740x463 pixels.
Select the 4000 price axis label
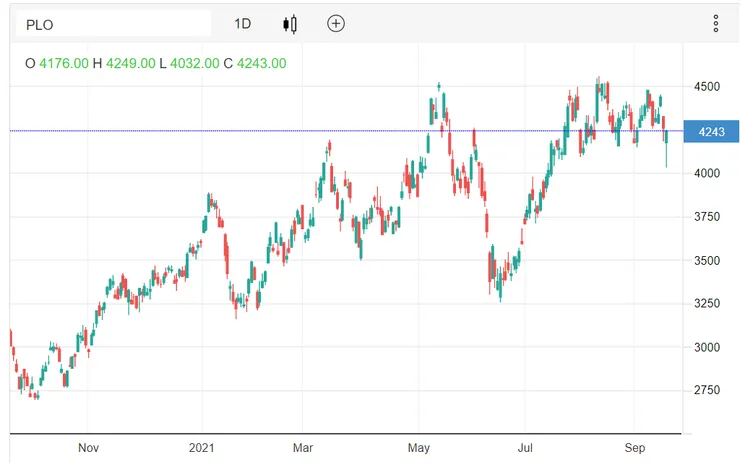point(706,173)
